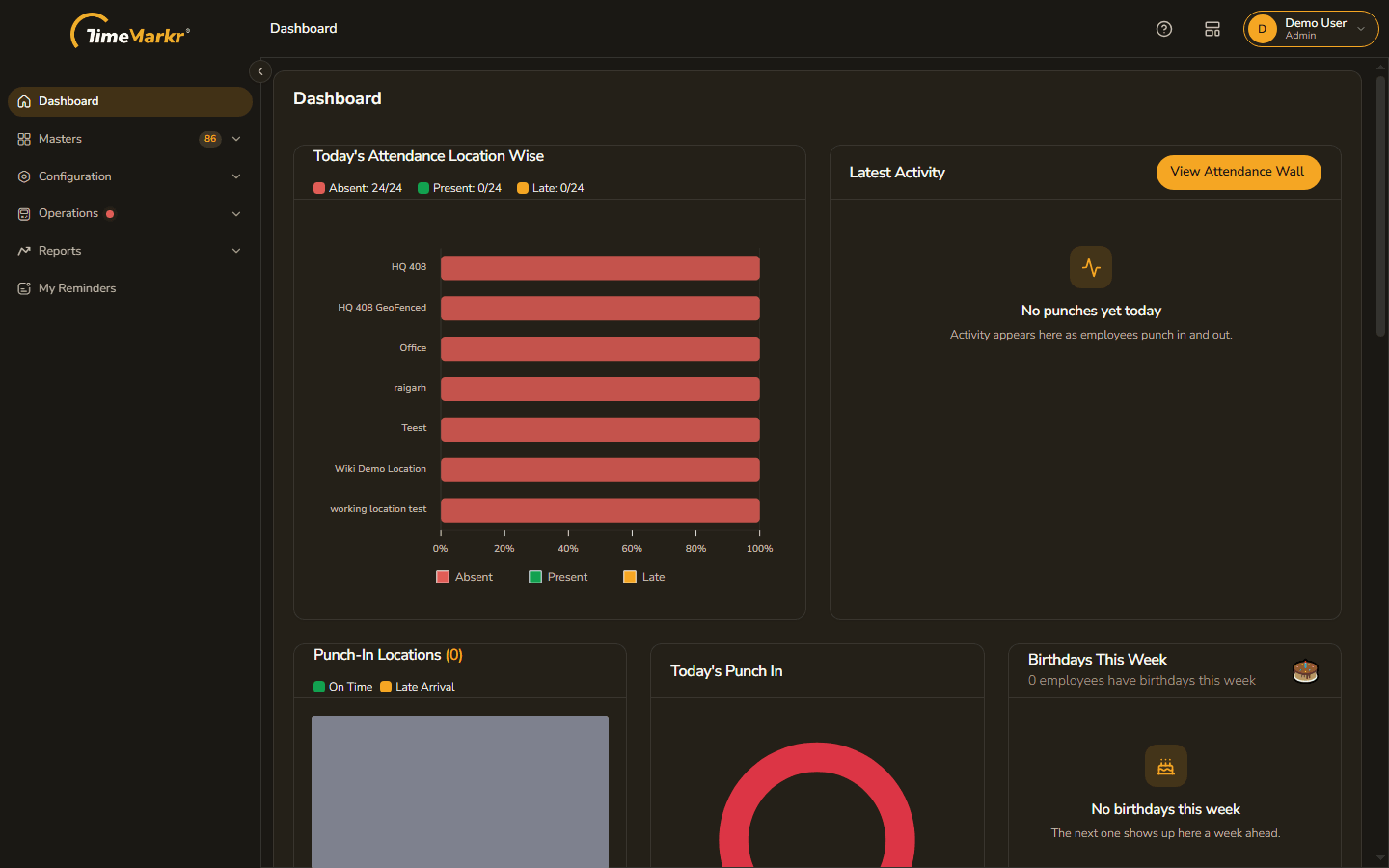Open the help question mark icon
Image resolution: width=1389 pixels, height=868 pixels.
click(1164, 29)
